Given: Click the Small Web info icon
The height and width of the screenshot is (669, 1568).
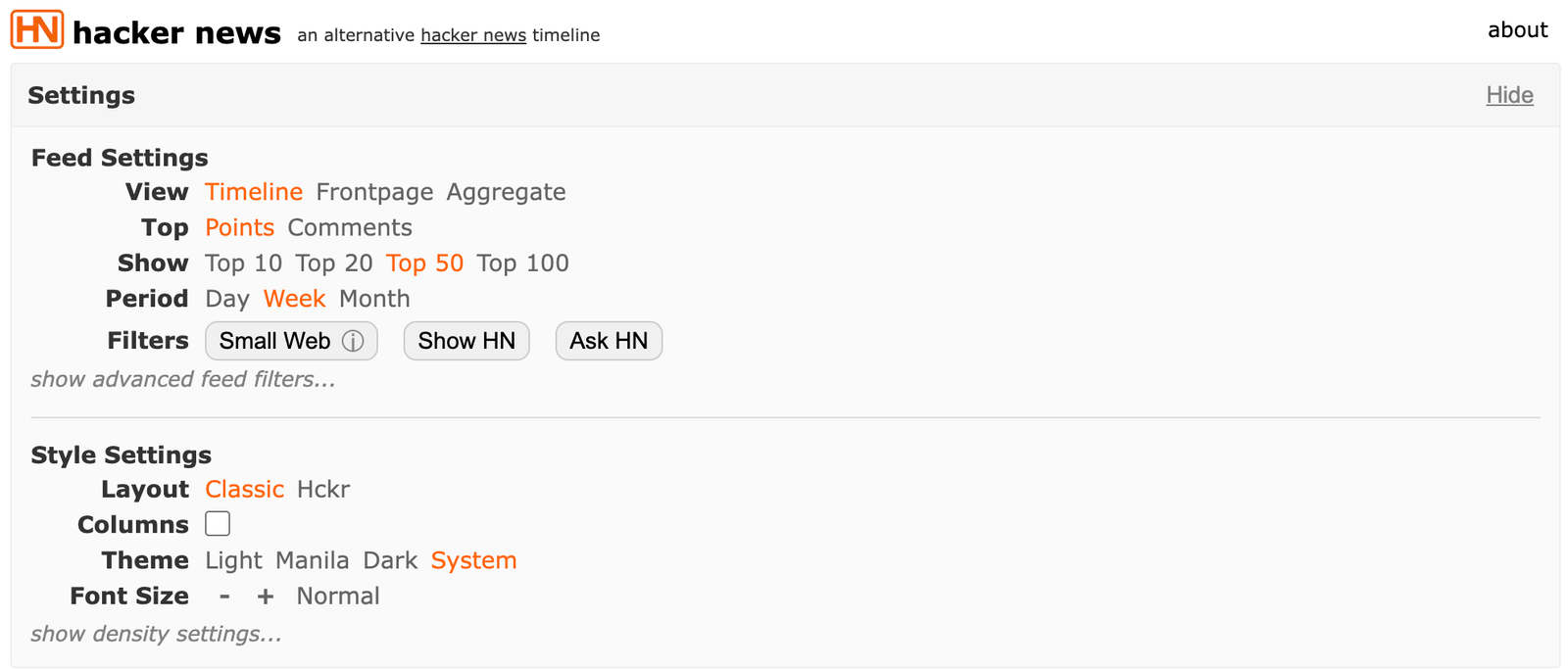Looking at the screenshot, I should pos(353,341).
